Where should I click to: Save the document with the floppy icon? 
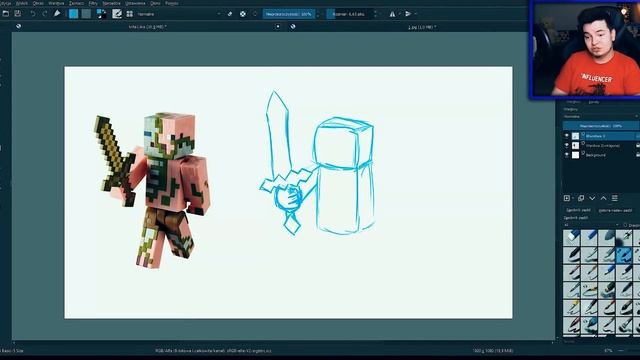coord(18,14)
